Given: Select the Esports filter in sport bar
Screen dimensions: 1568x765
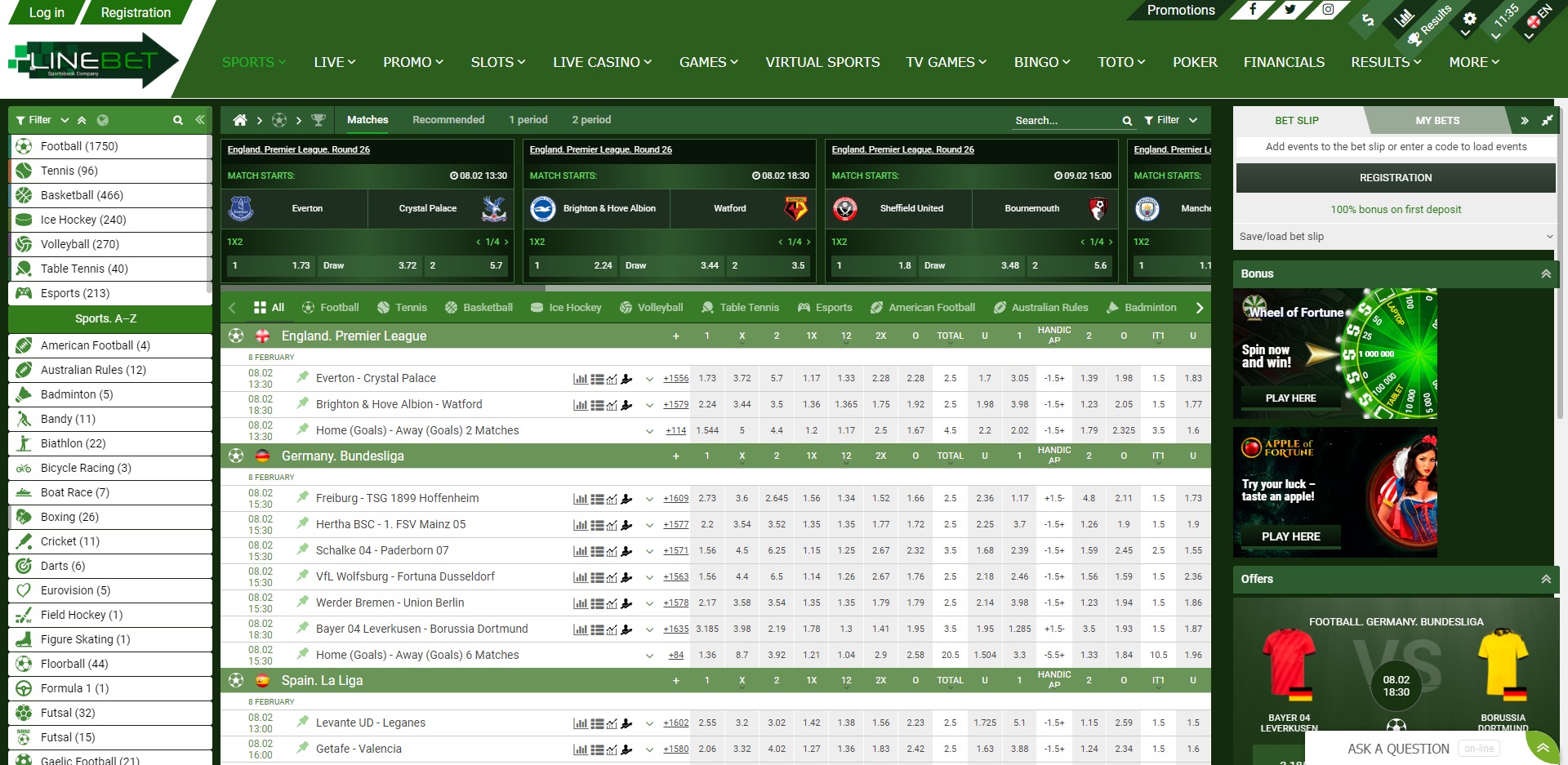Looking at the screenshot, I should click(824, 308).
